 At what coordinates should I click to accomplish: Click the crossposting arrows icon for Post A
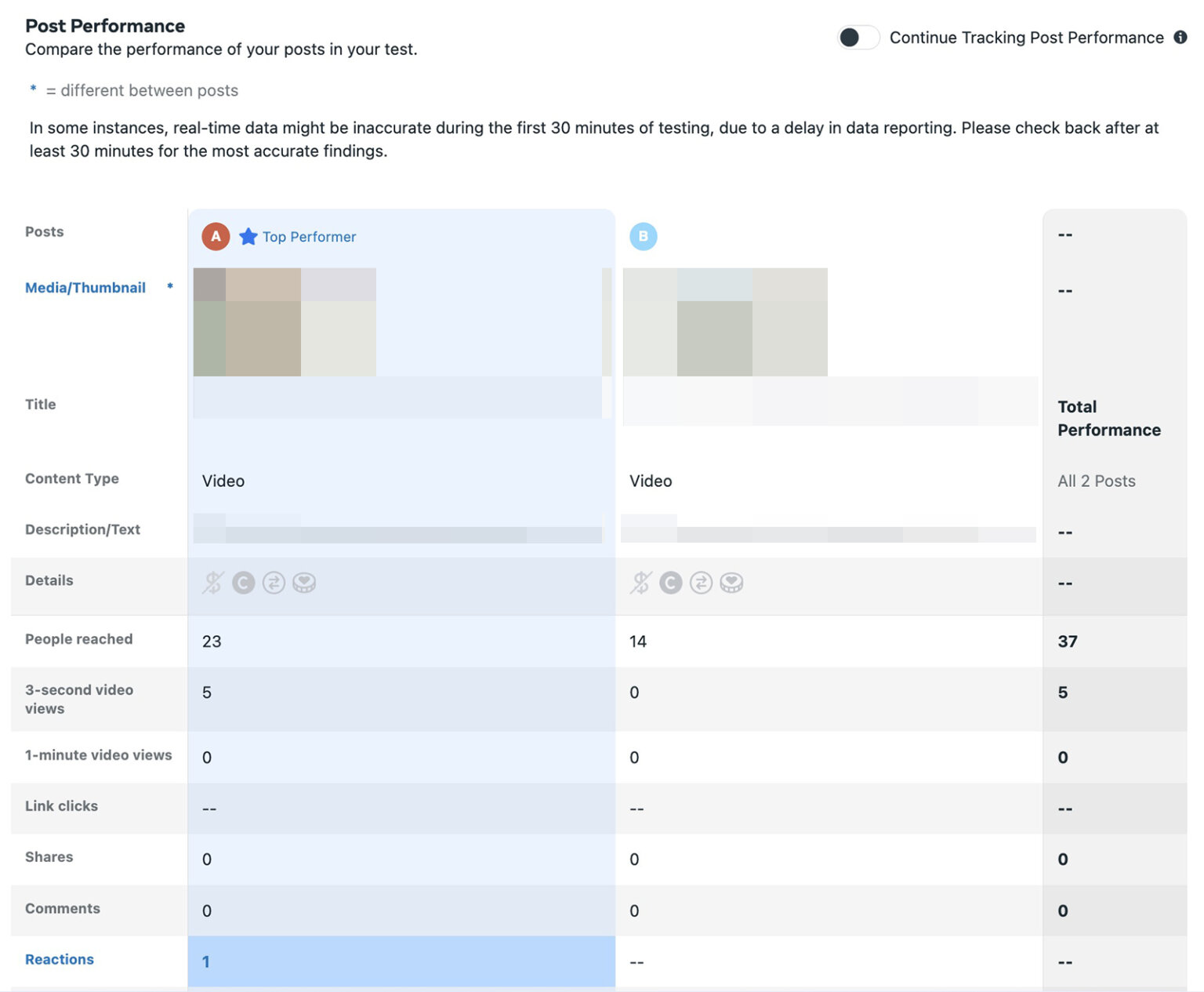pos(274,583)
